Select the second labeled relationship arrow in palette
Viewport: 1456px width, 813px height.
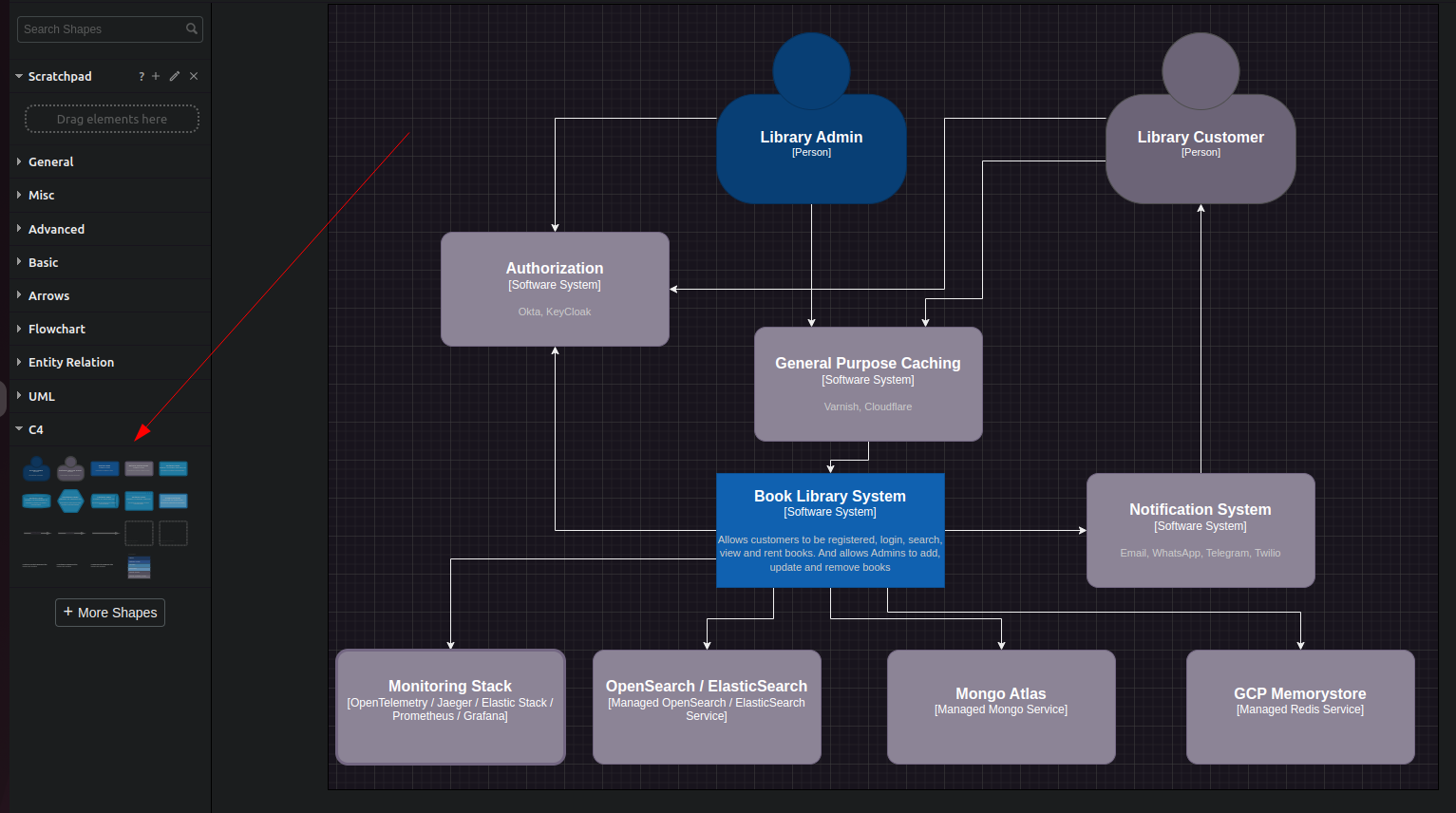click(x=70, y=533)
